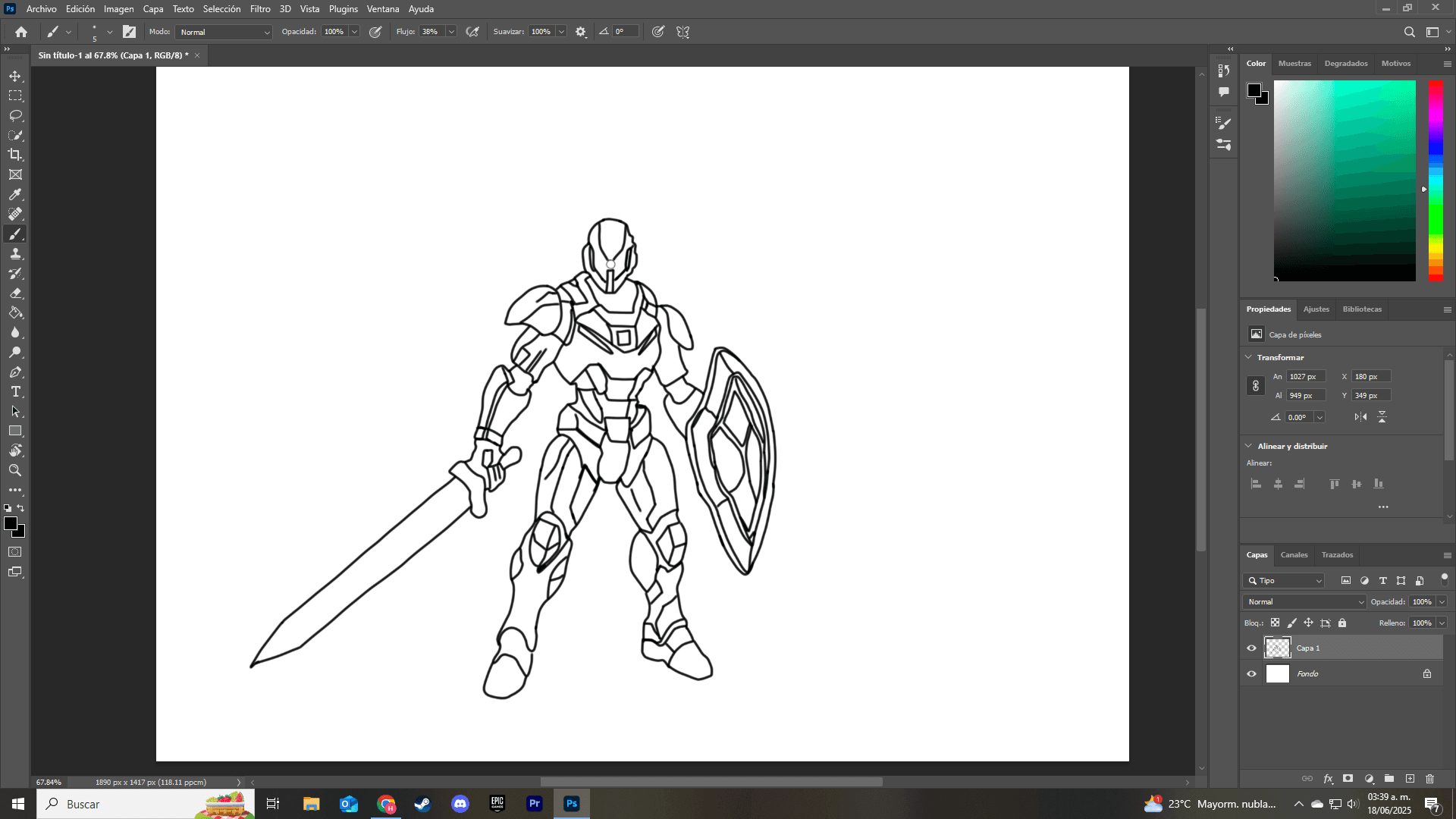Select the Horizontal Type tool

15,392
